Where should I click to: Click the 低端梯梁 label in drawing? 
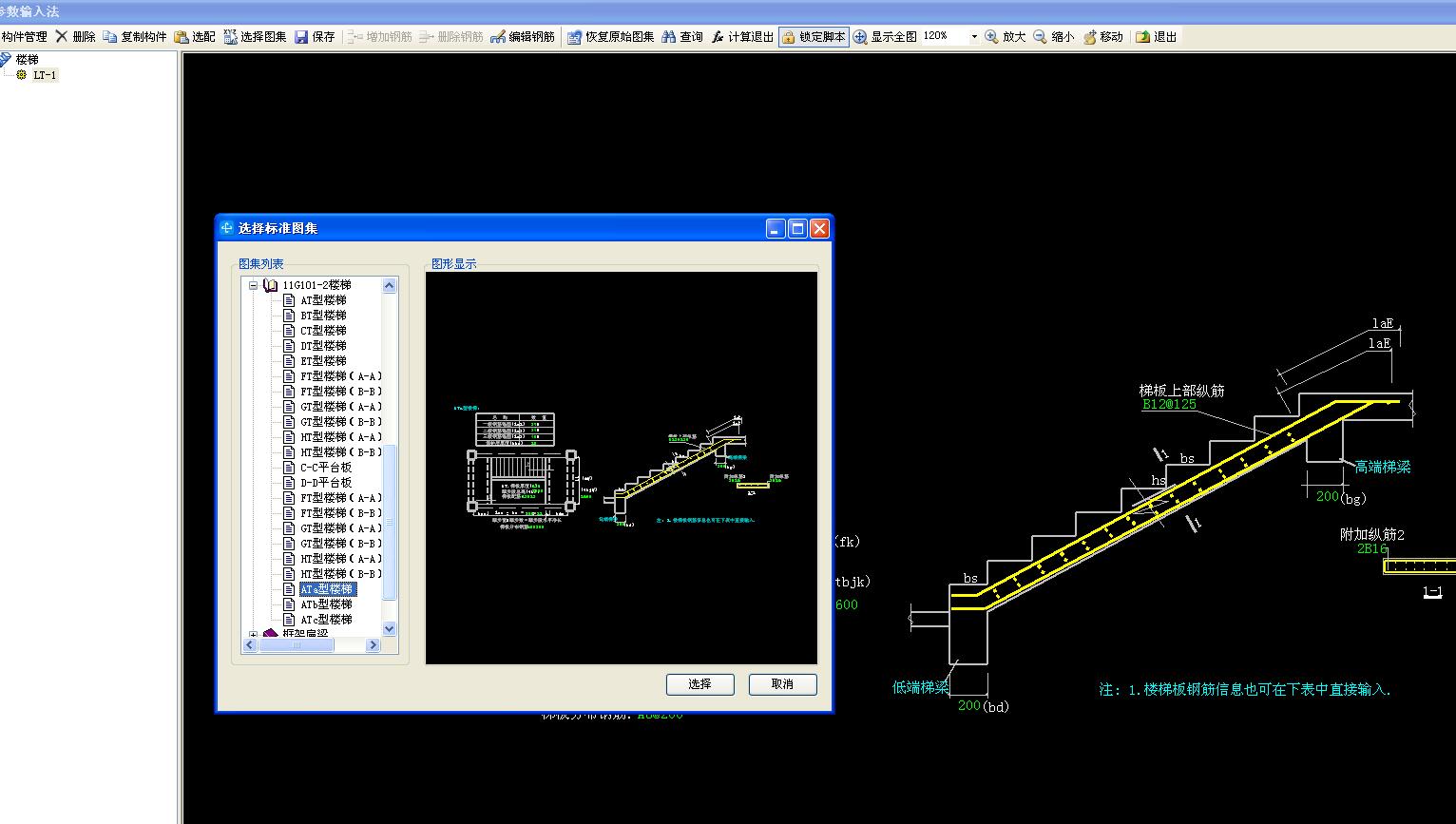920,687
